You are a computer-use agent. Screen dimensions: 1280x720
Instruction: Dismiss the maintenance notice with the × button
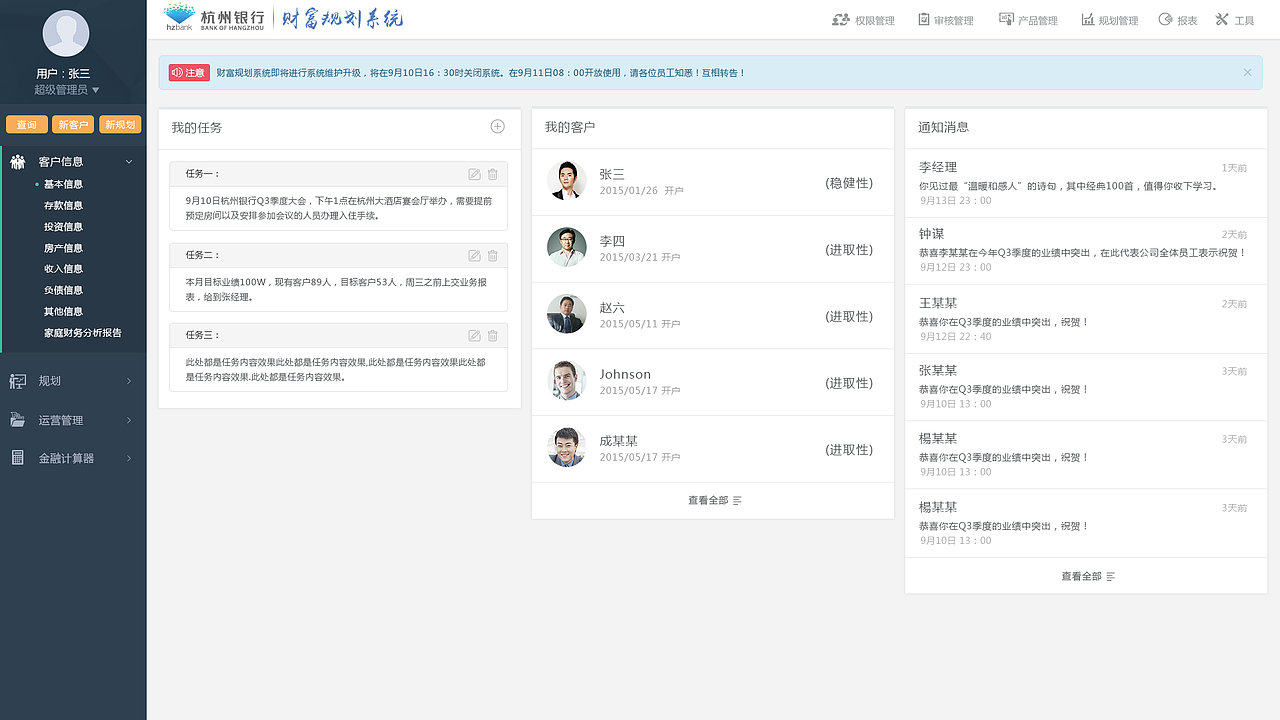(1247, 72)
